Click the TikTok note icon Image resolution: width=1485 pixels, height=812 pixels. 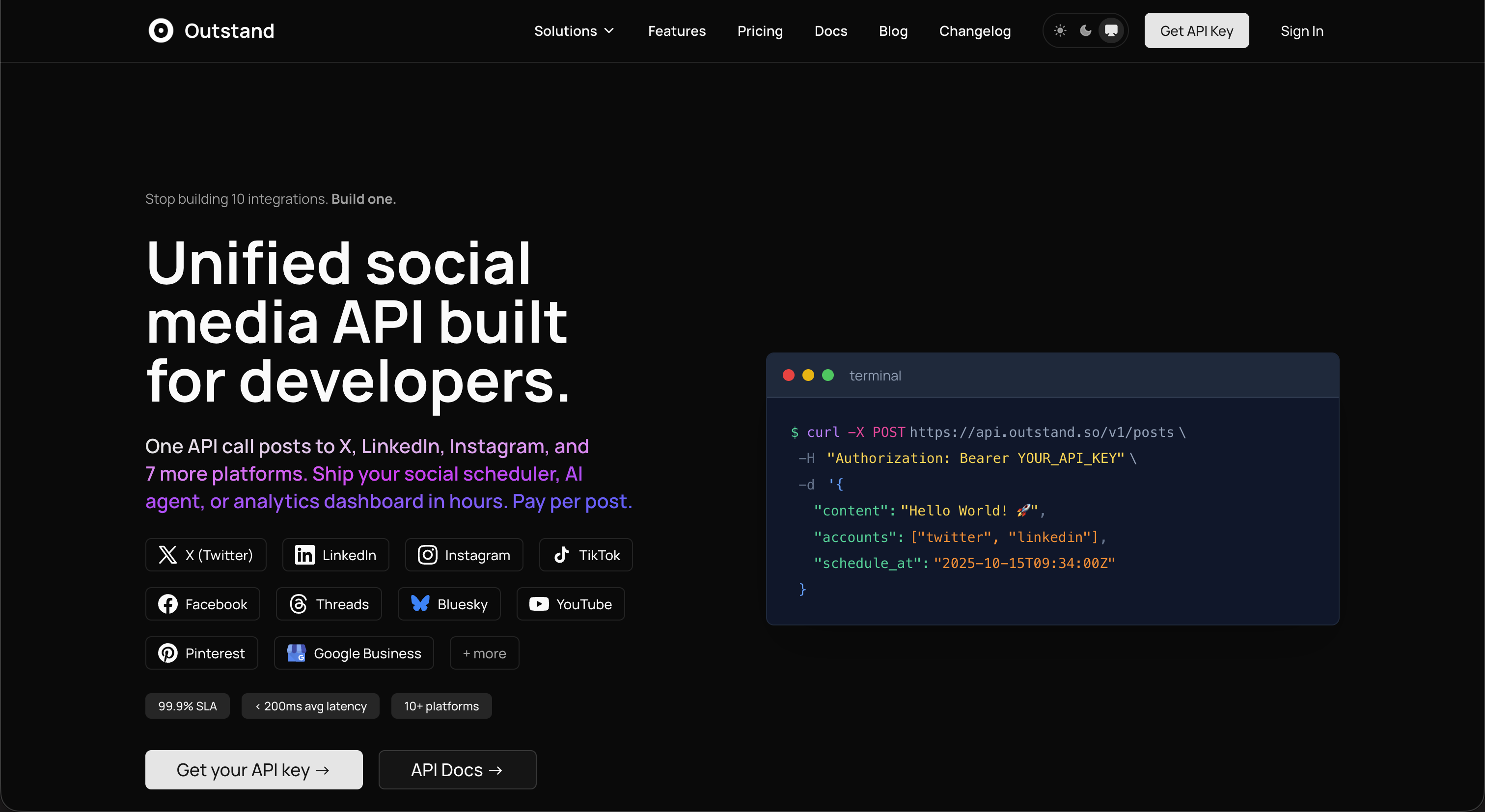[561, 555]
